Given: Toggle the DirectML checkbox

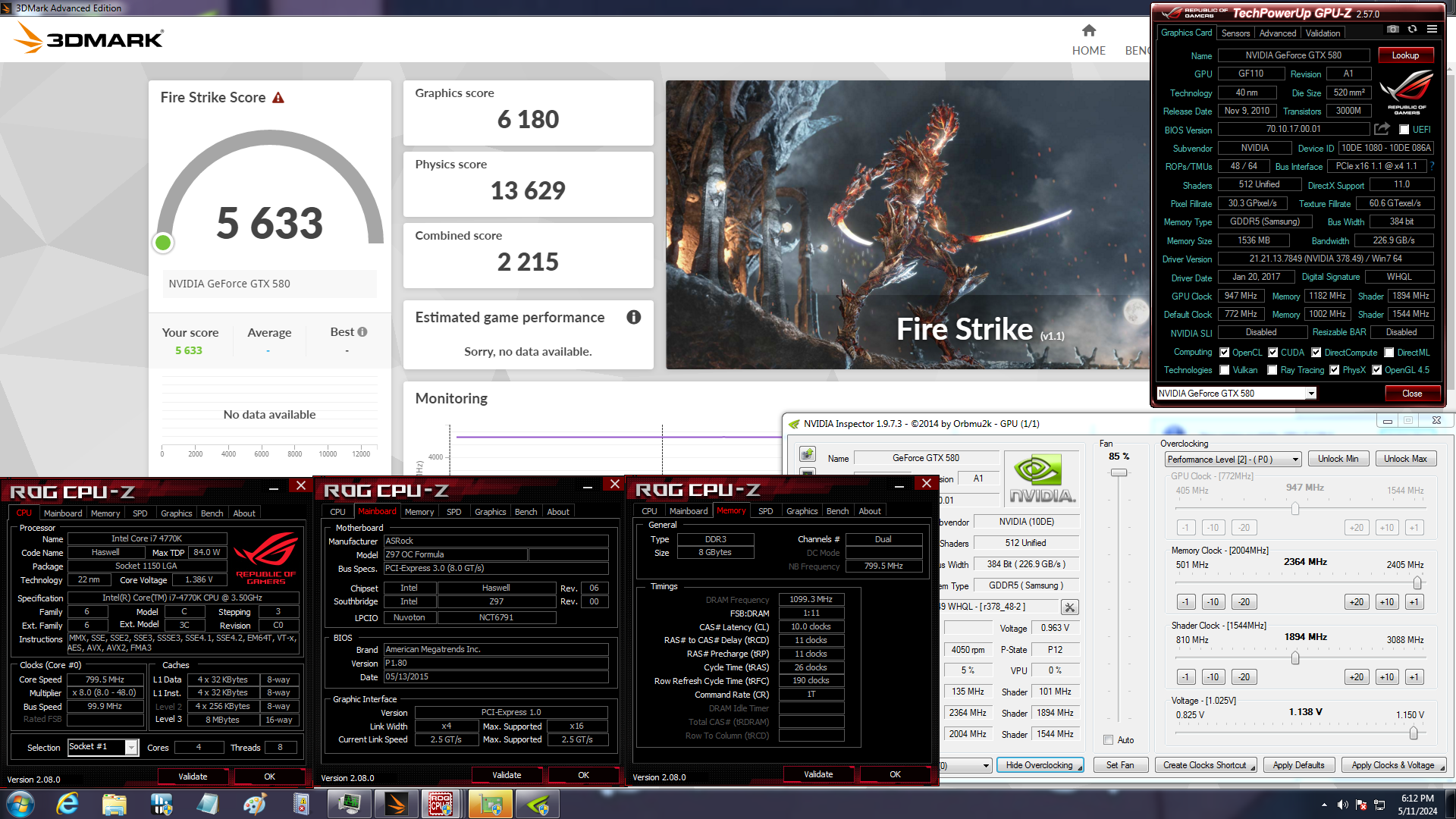Looking at the screenshot, I should [1389, 353].
